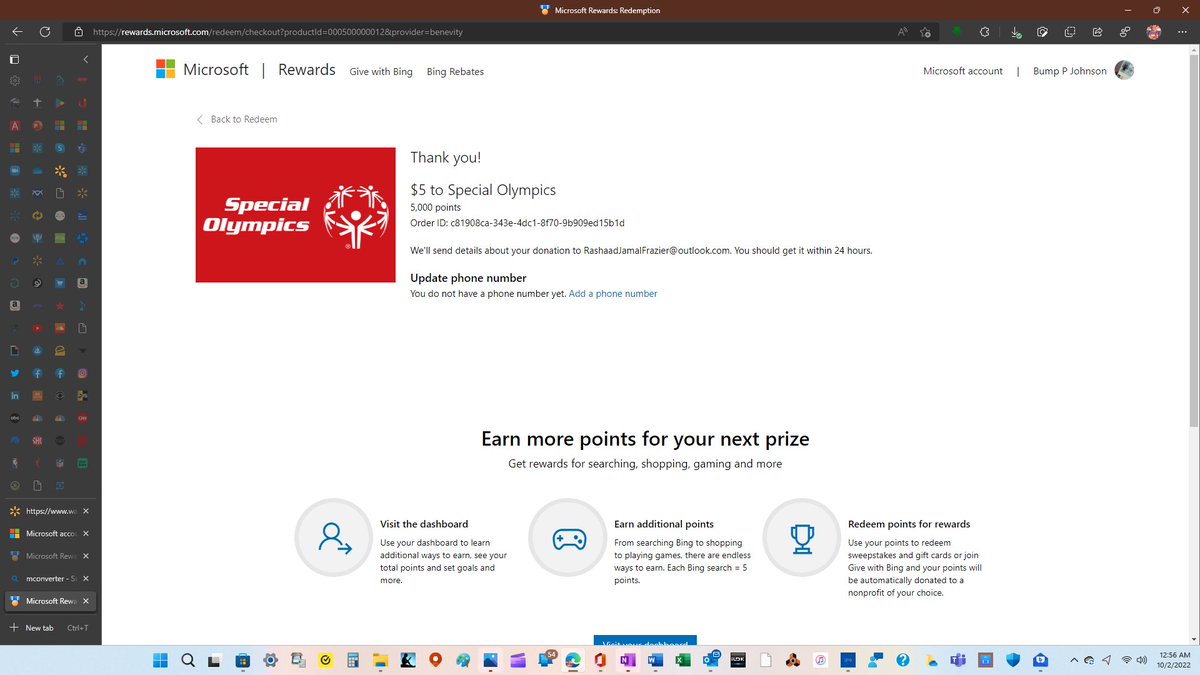The width and height of the screenshot is (1200, 675).
Task: Open Microsoft Store from taskbar
Action: point(242,660)
